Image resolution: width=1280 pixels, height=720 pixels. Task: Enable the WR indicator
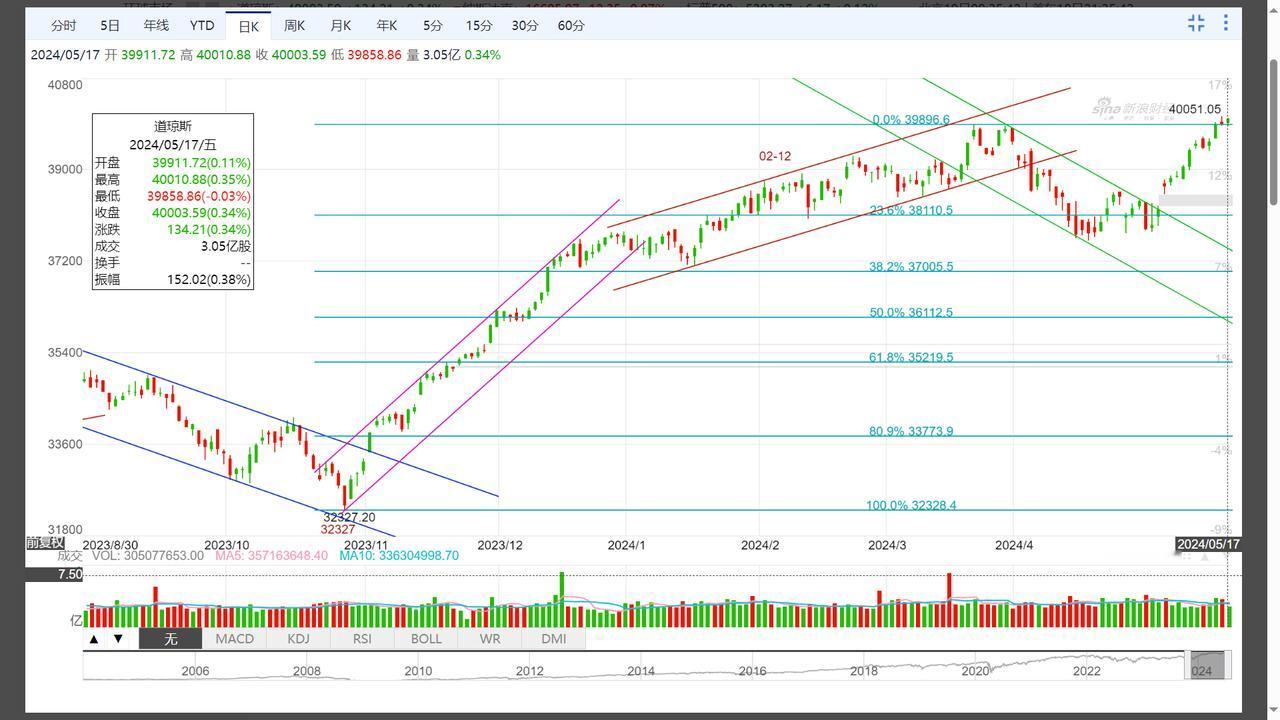[490, 638]
